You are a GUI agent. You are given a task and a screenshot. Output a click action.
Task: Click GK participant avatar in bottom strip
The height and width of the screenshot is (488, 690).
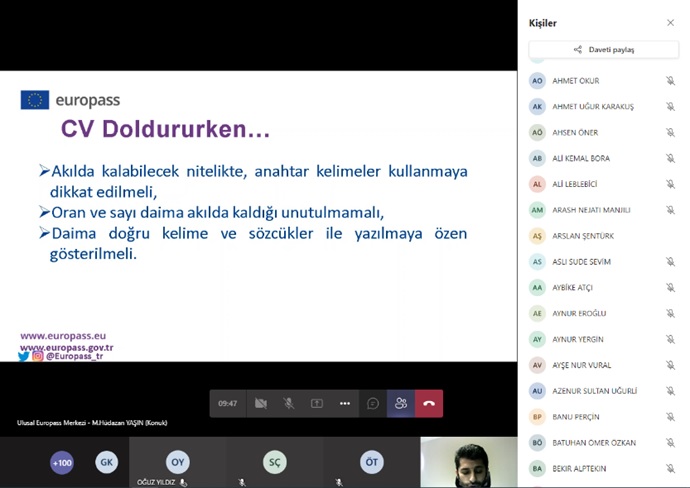pos(106,462)
